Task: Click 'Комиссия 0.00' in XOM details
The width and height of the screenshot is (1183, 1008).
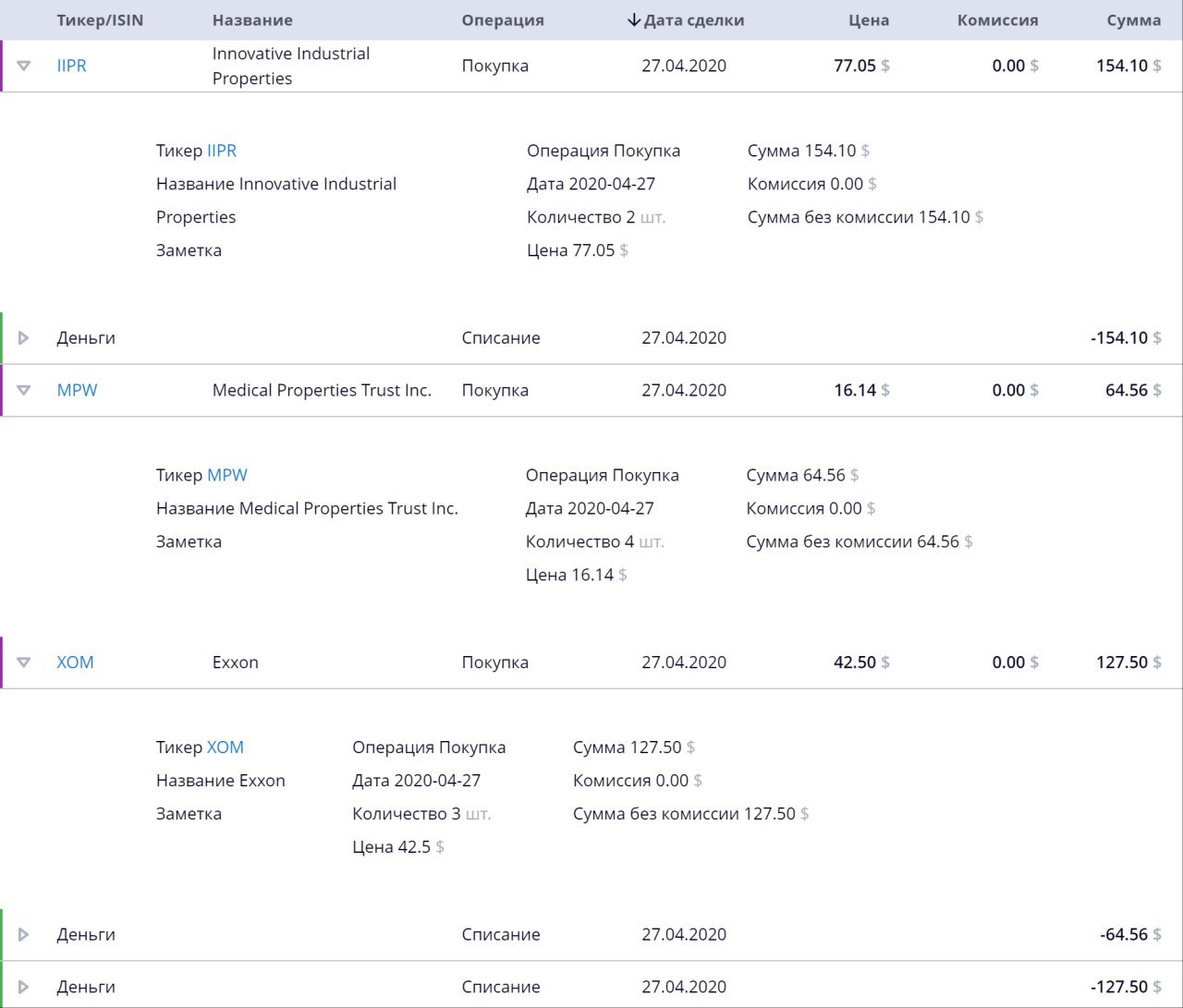Action: click(638, 781)
